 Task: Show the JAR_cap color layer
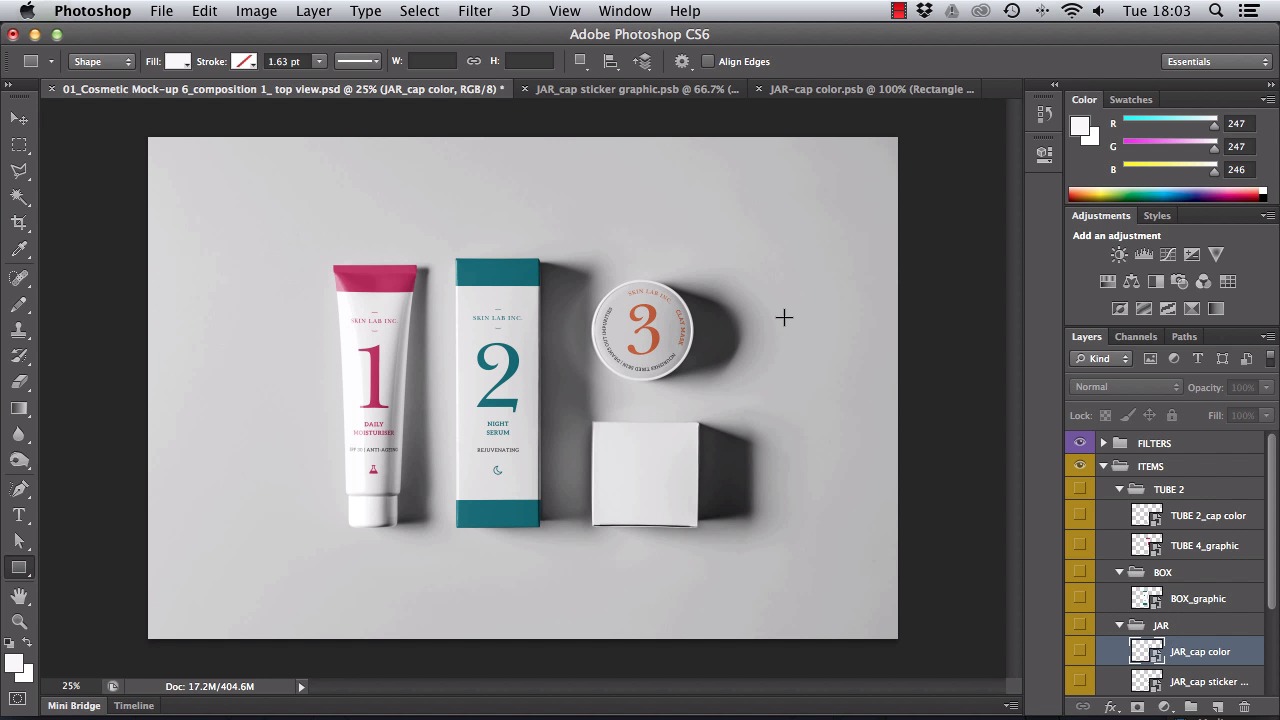pos(1079,652)
